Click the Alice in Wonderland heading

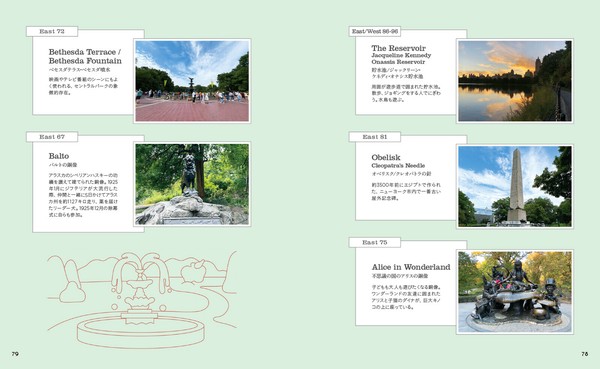411,267
